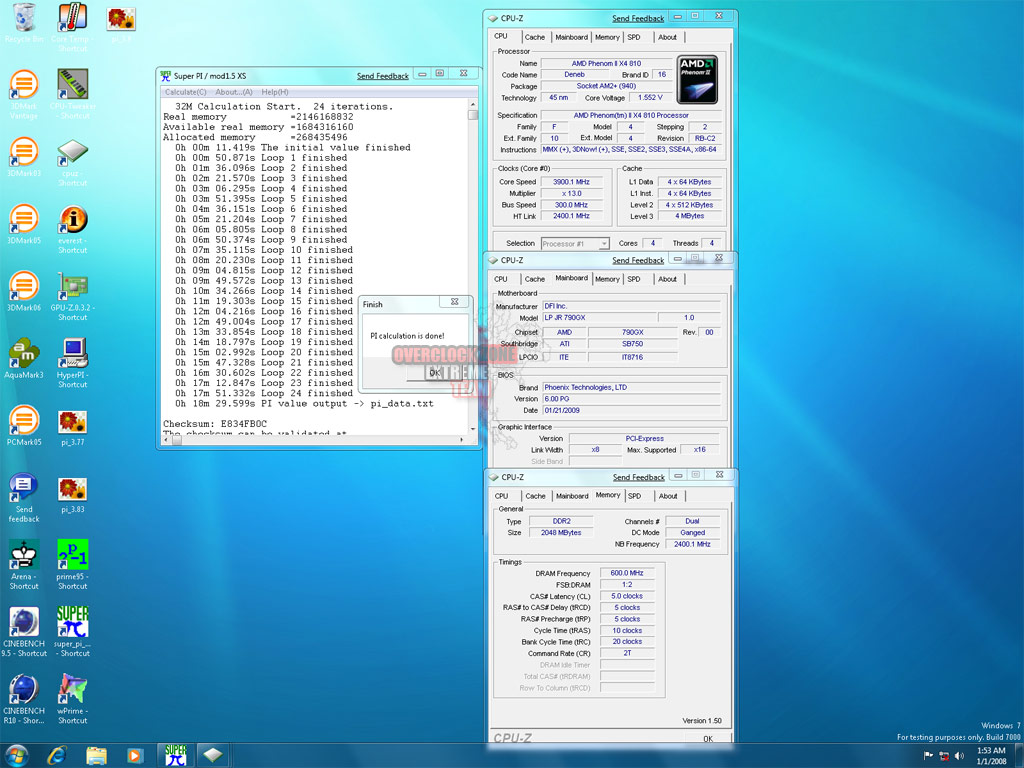Open Send feedback desktop icon
Viewport: 1024px width, 768px height.
point(24,498)
